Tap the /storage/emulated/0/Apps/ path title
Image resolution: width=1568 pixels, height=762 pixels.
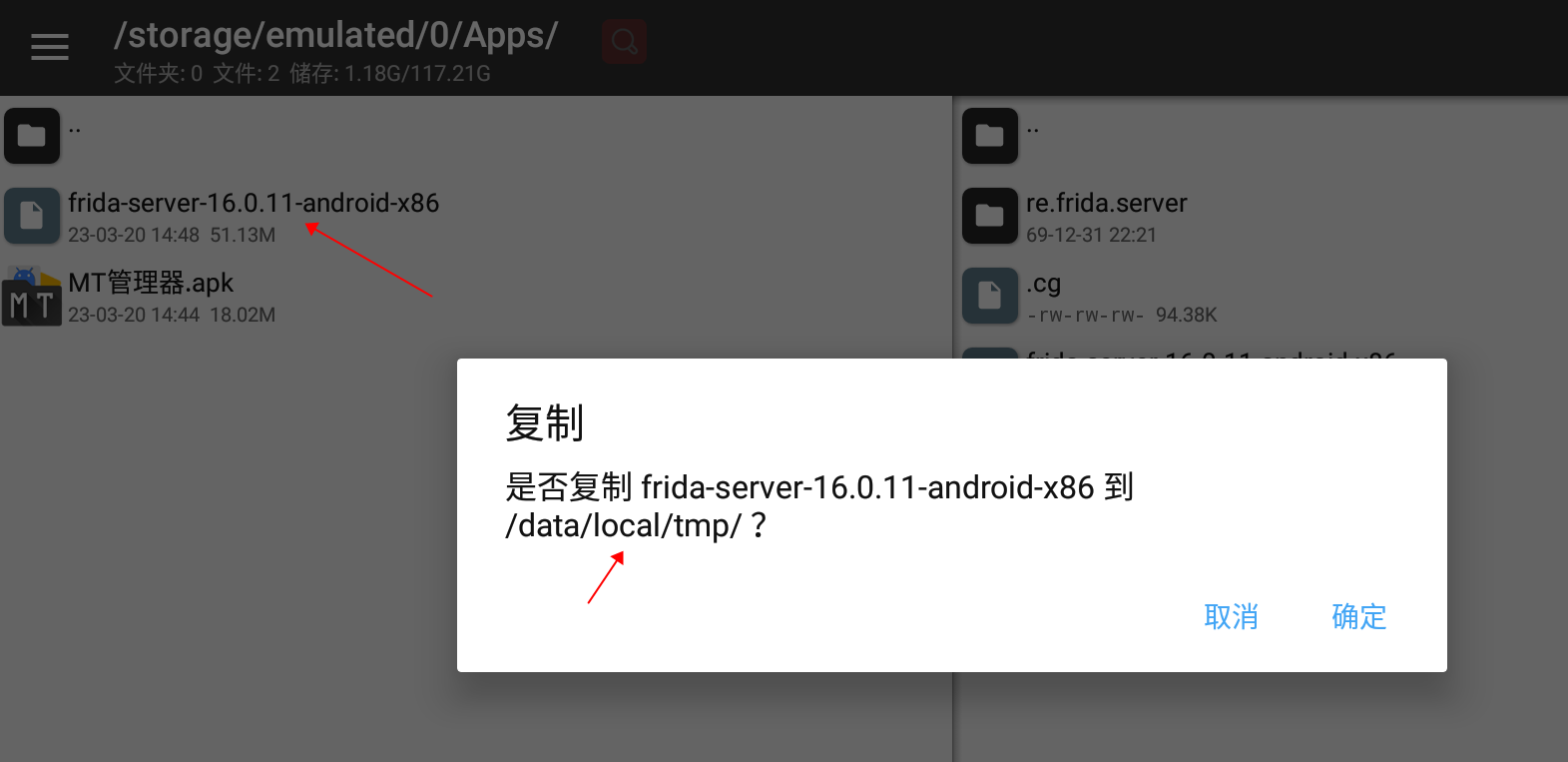coord(336,35)
